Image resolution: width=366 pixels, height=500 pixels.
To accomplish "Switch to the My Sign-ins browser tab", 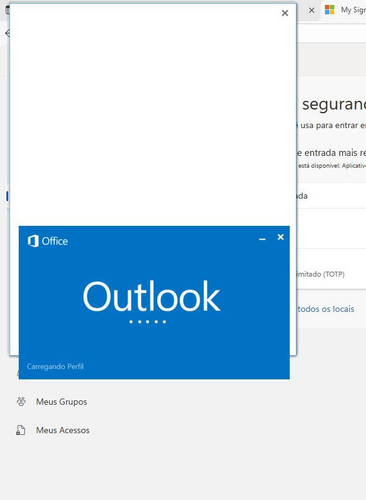I will point(345,10).
